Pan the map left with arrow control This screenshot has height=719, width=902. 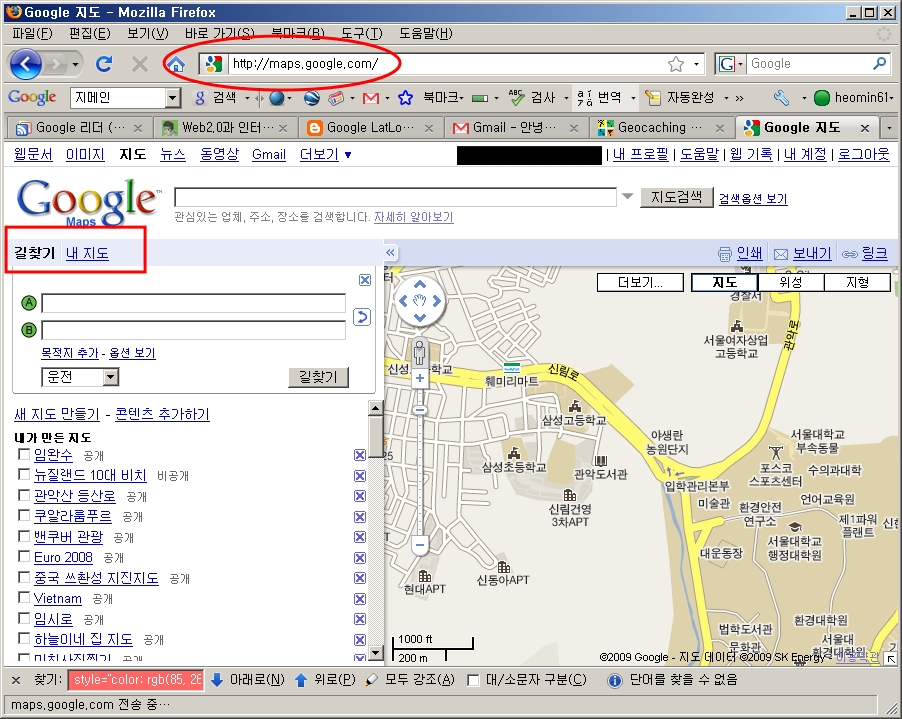pos(403,300)
